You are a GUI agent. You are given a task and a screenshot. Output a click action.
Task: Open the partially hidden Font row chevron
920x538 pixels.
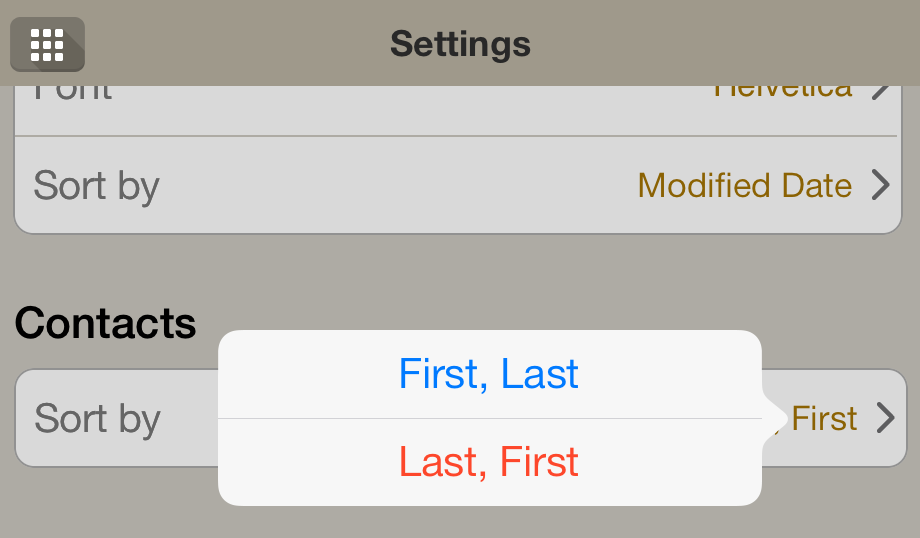(881, 93)
